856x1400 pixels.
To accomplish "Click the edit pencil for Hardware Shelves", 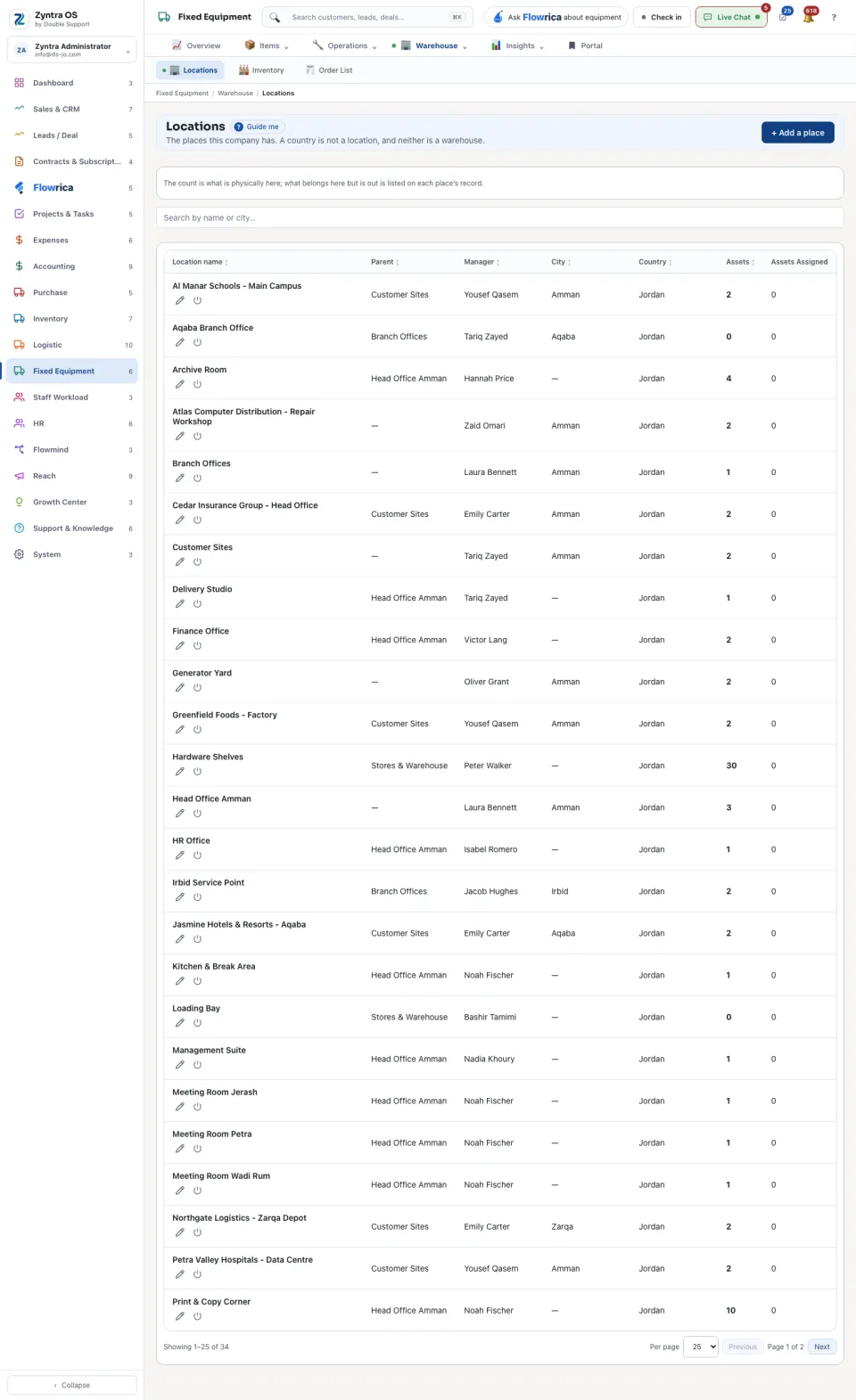I will click(179, 772).
